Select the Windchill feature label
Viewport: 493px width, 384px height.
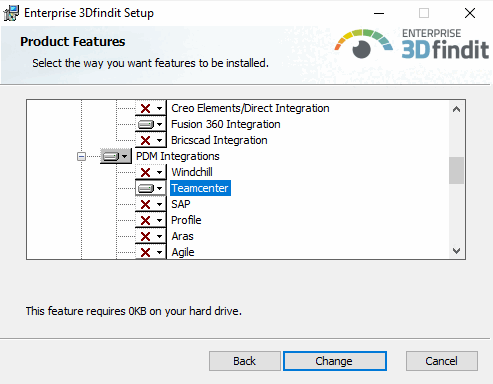tap(192, 172)
